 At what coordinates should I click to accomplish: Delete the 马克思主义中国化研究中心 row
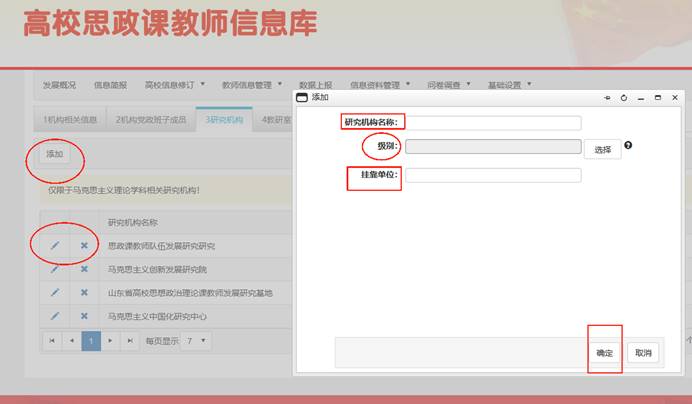84,316
